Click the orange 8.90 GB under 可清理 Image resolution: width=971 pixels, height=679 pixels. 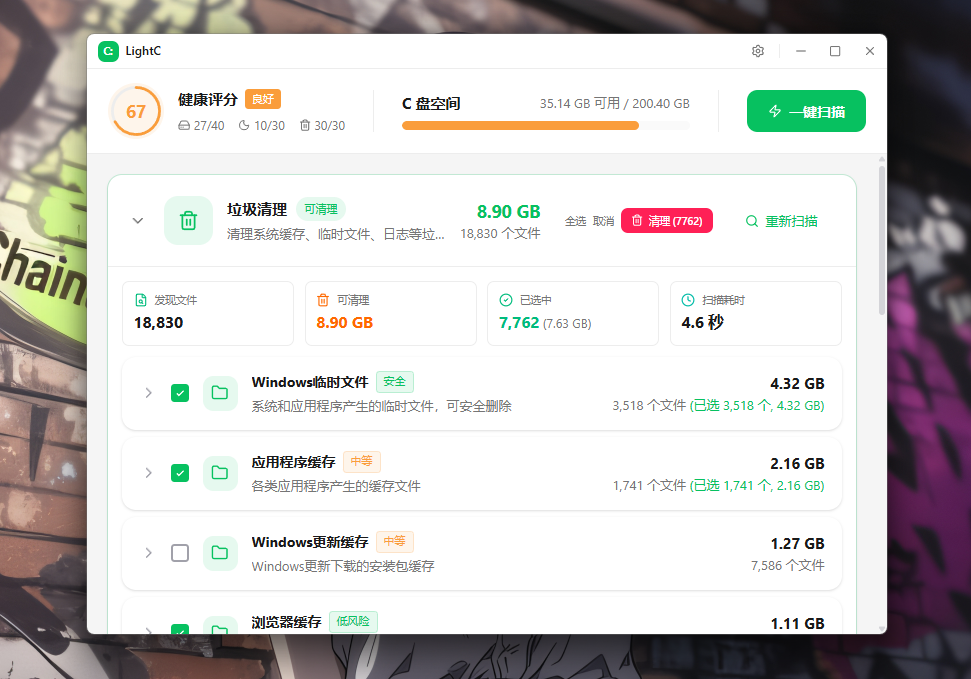(x=344, y=323)
